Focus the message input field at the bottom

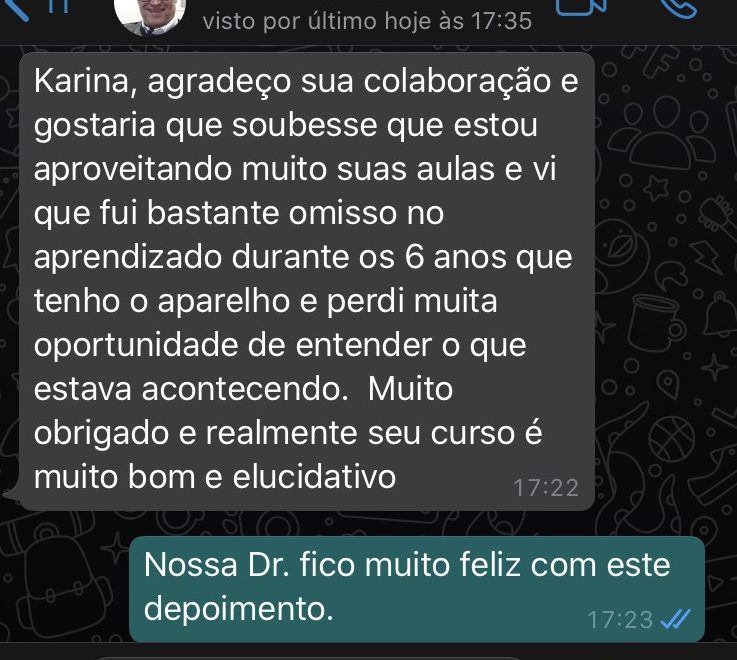[x=310, y=658]
